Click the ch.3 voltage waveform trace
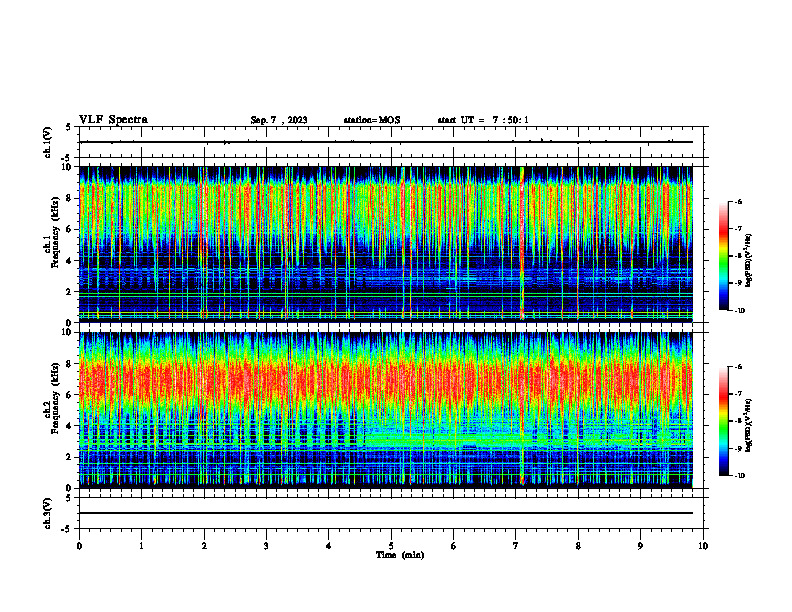The height and width of the screenshot is (612, 792). point(386,513)
